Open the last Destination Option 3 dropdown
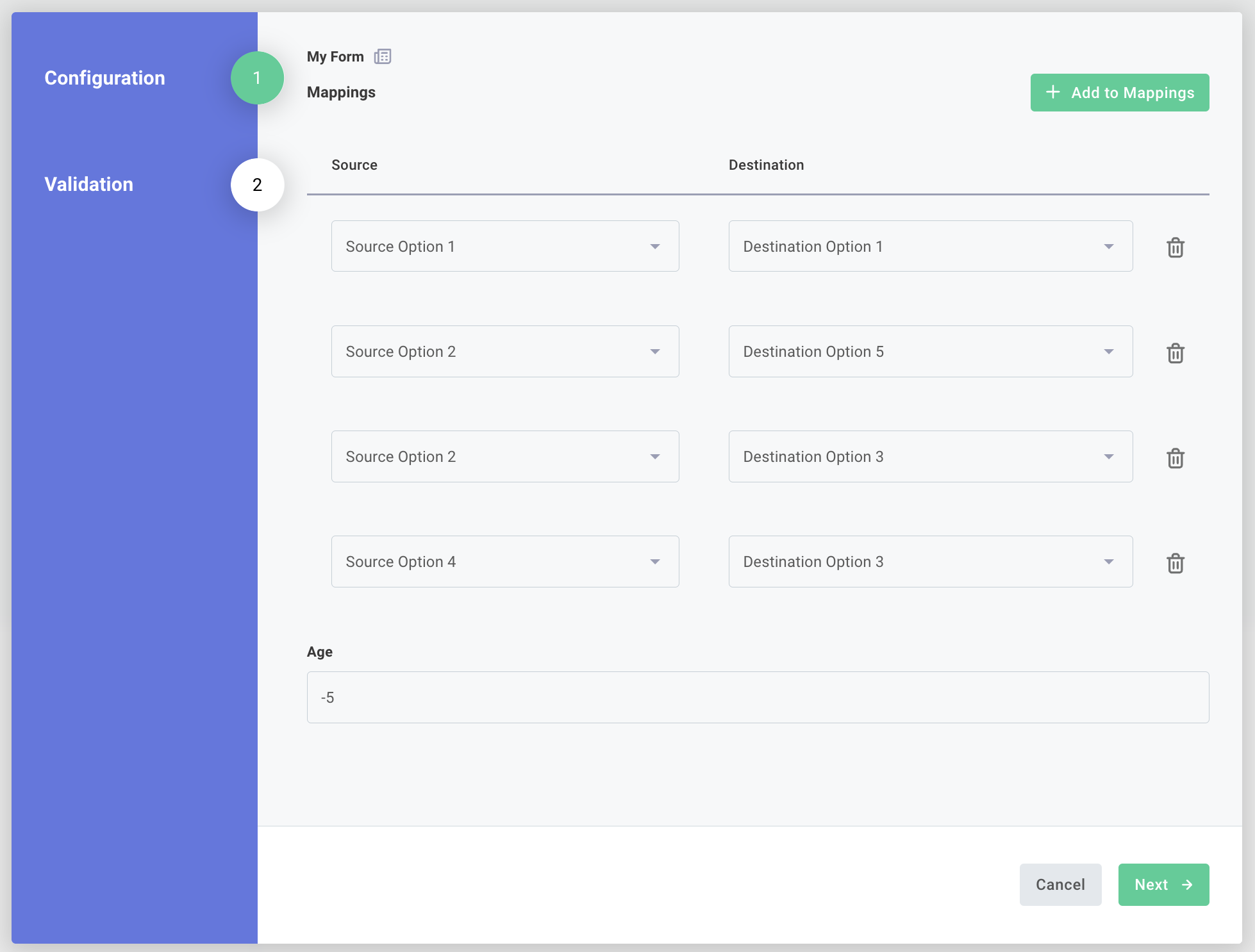 (1109, 562)
